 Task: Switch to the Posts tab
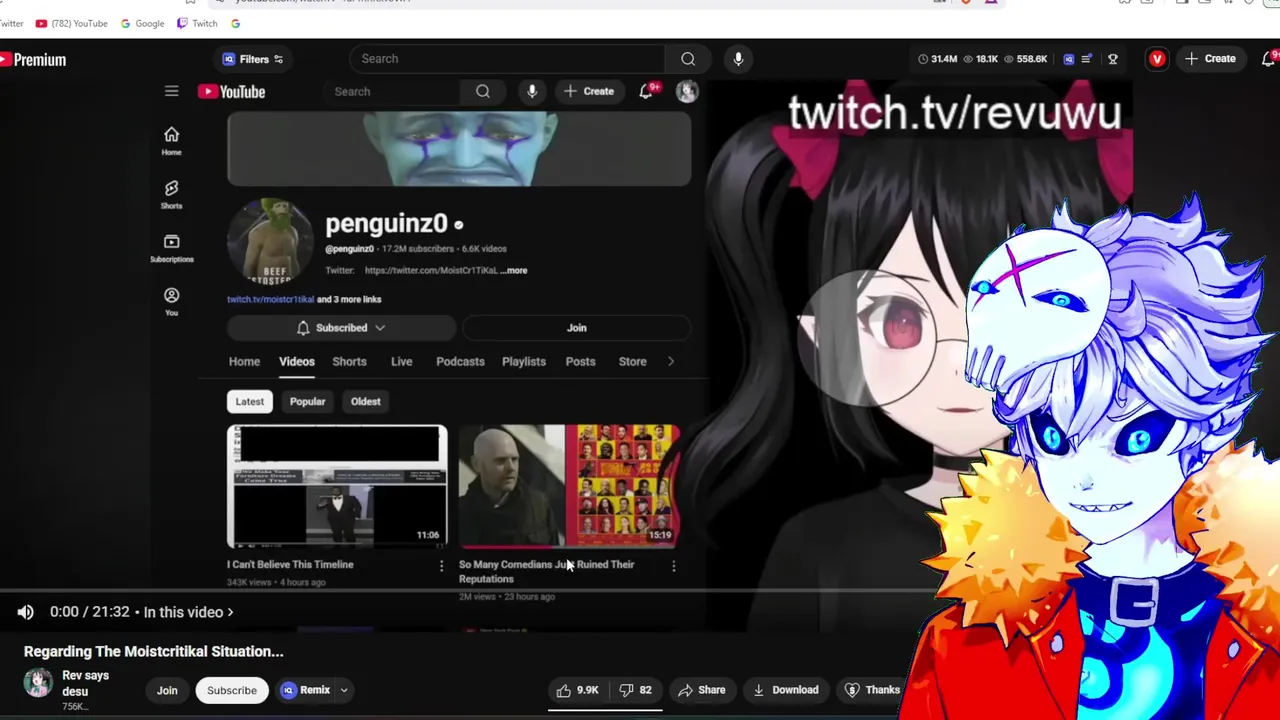click(580, 361)
